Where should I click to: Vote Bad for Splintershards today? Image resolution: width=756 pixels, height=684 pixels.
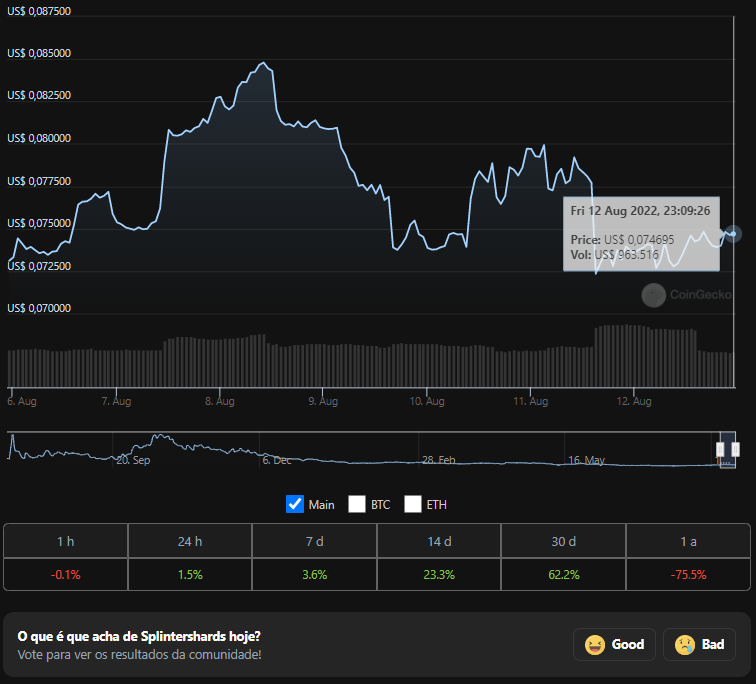click(699, 644)
